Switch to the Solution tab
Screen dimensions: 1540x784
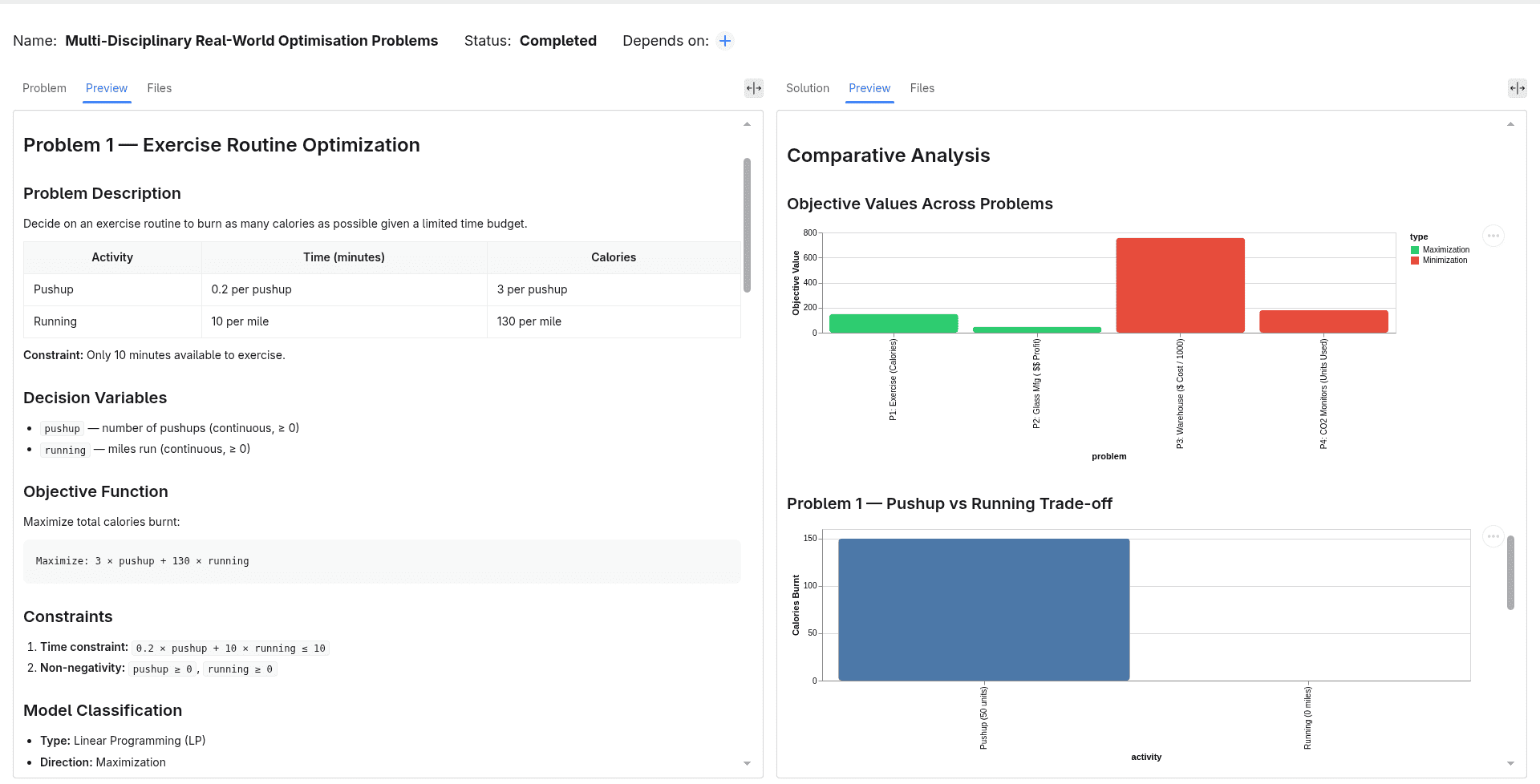pyautogui.click(x=808, y=88)
